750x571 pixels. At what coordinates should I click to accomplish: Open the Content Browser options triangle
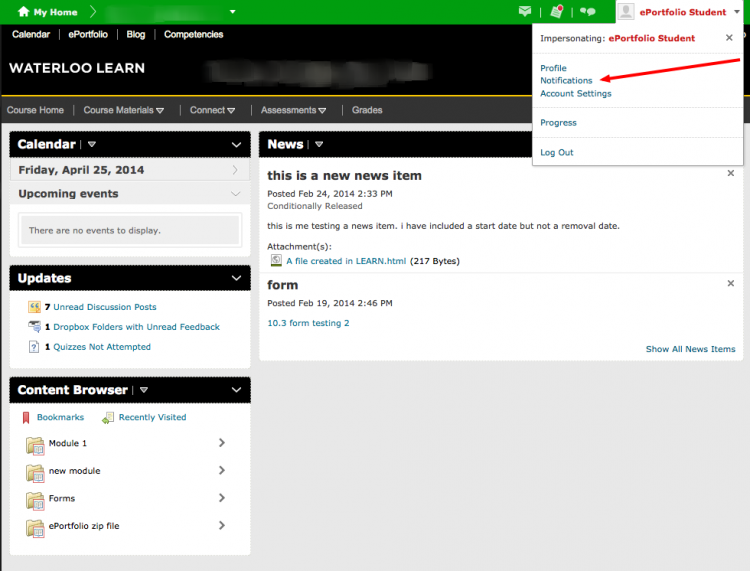point(143,390)
